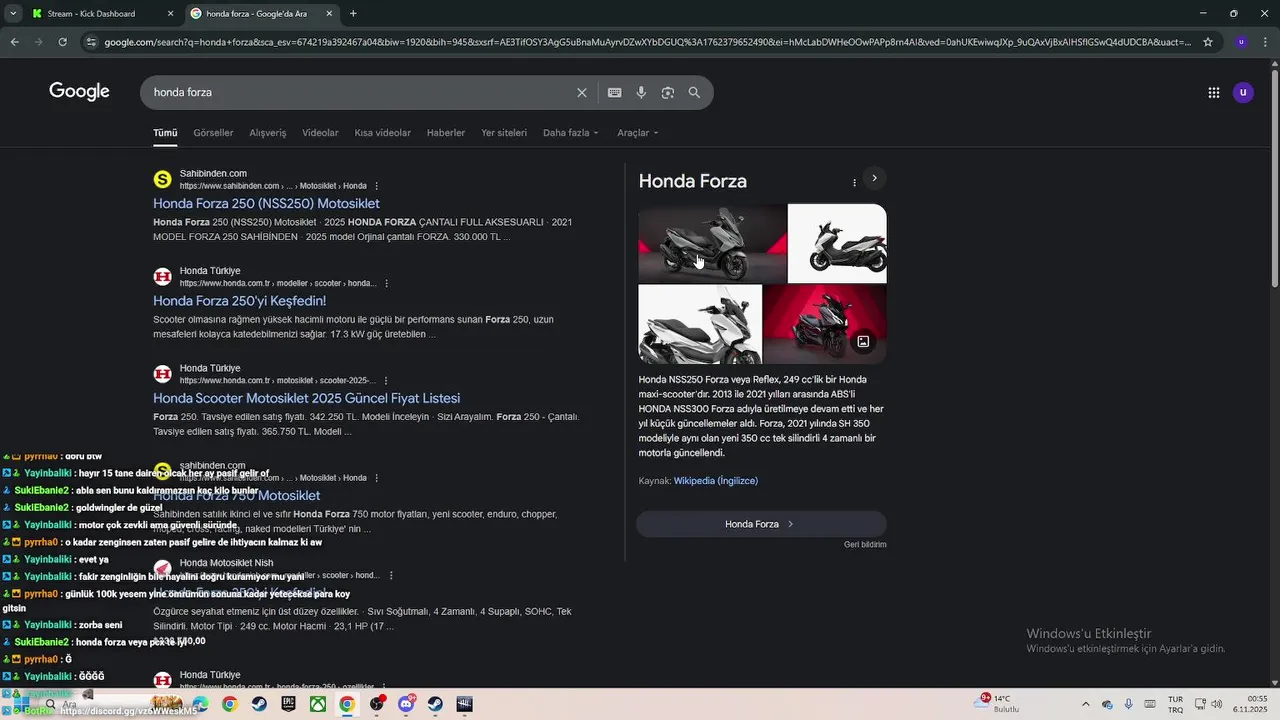Viewport: 1280px width, 720px height.
Task: Open Dead by Daylight taskbar icon
Action: click(465, 704)
